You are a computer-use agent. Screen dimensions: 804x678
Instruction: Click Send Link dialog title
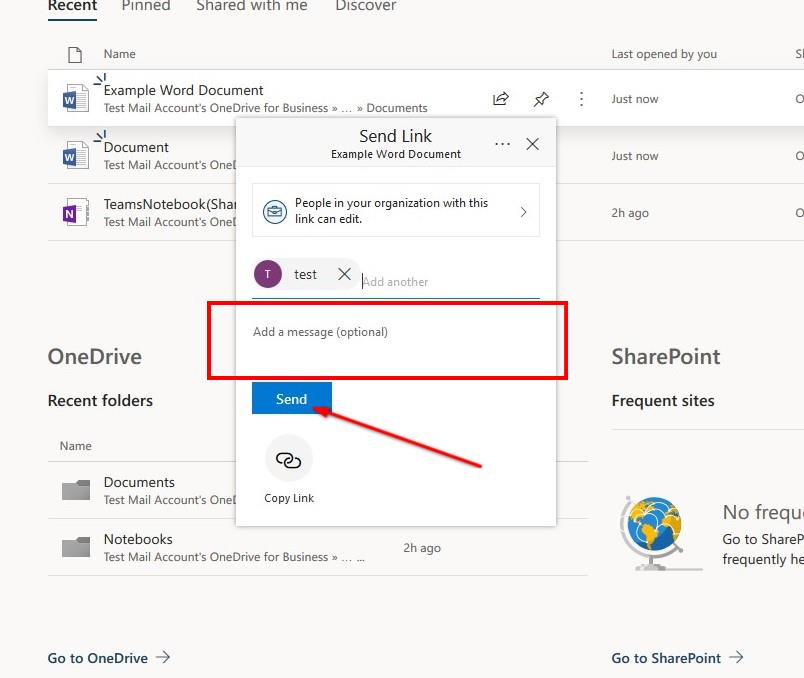click(395, 136)
